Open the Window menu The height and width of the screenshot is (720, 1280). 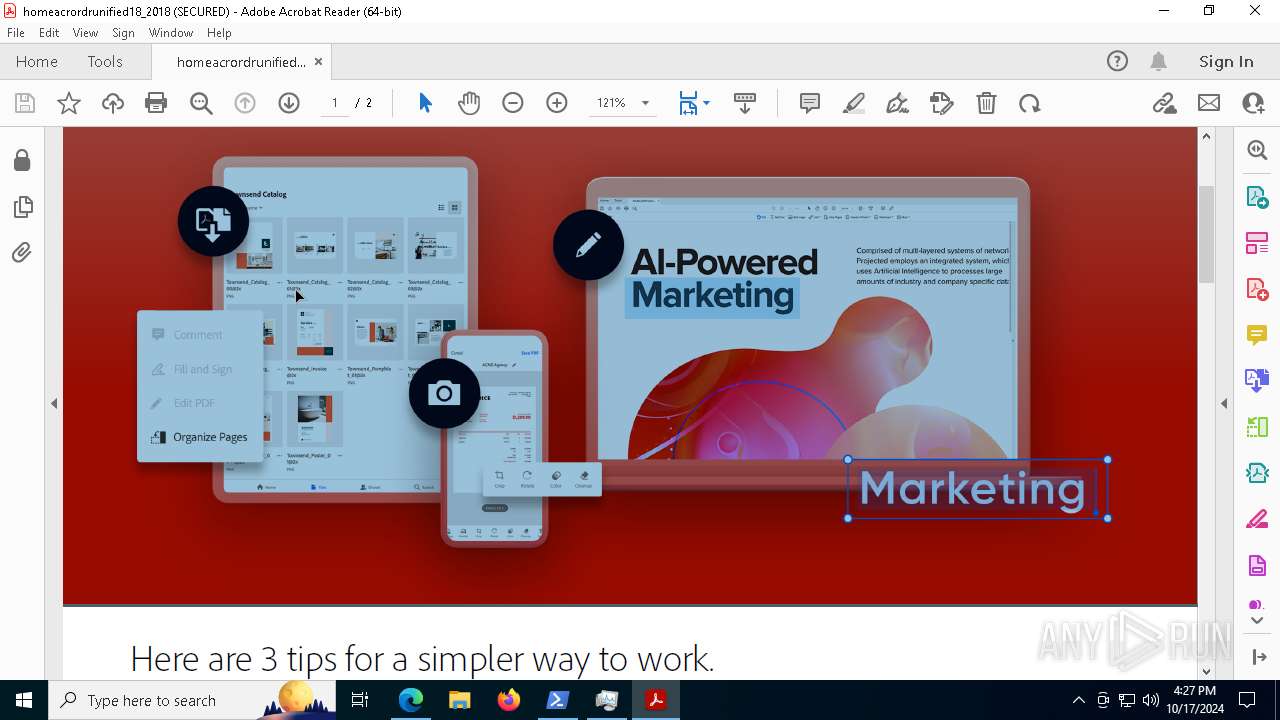click(171, 32)
